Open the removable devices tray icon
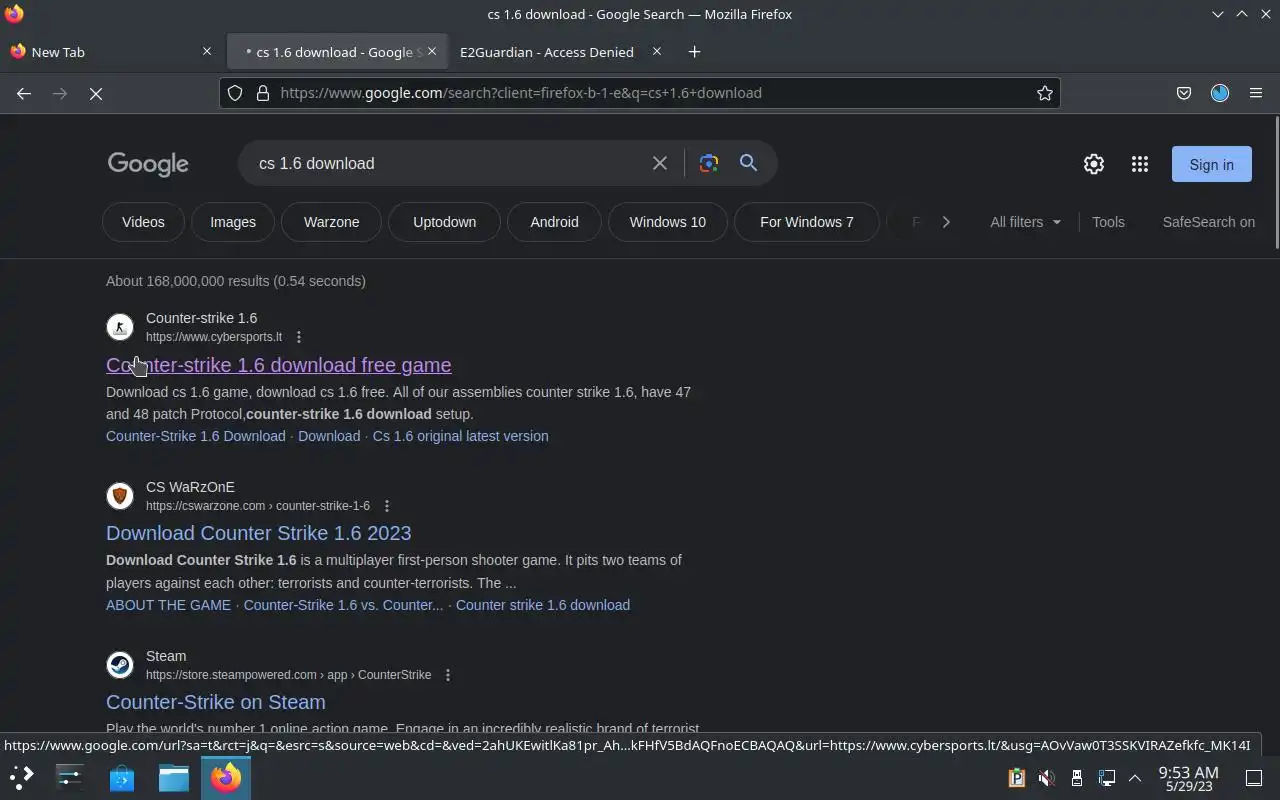The width and height of the screenshot is (1280, 800). [1076, 778]
